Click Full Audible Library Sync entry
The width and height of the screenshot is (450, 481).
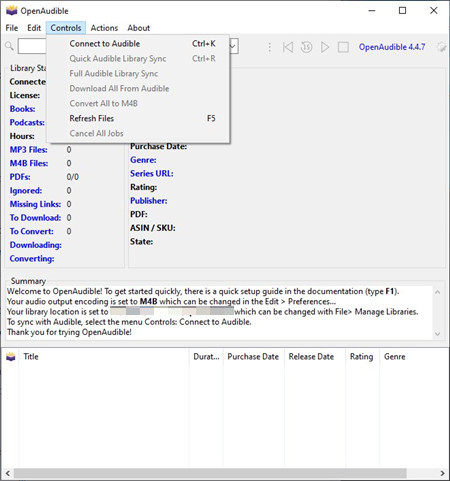click(138, 74)
